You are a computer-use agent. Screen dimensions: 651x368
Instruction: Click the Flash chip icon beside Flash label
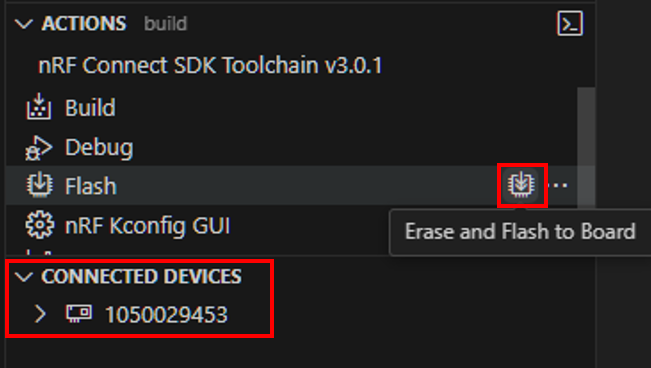click(x=39, y=185)
